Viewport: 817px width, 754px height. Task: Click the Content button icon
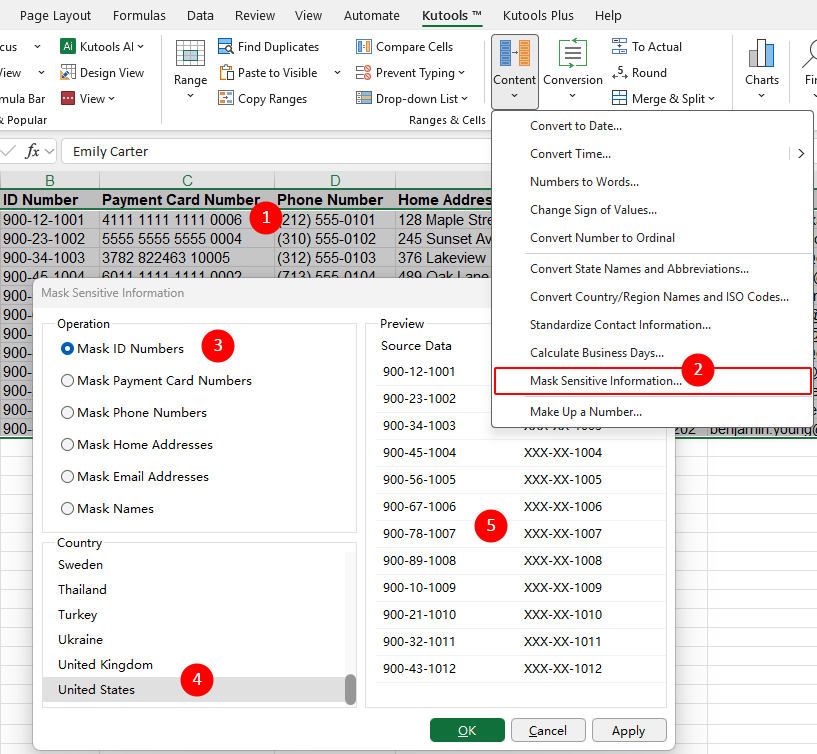click(514, 54)
